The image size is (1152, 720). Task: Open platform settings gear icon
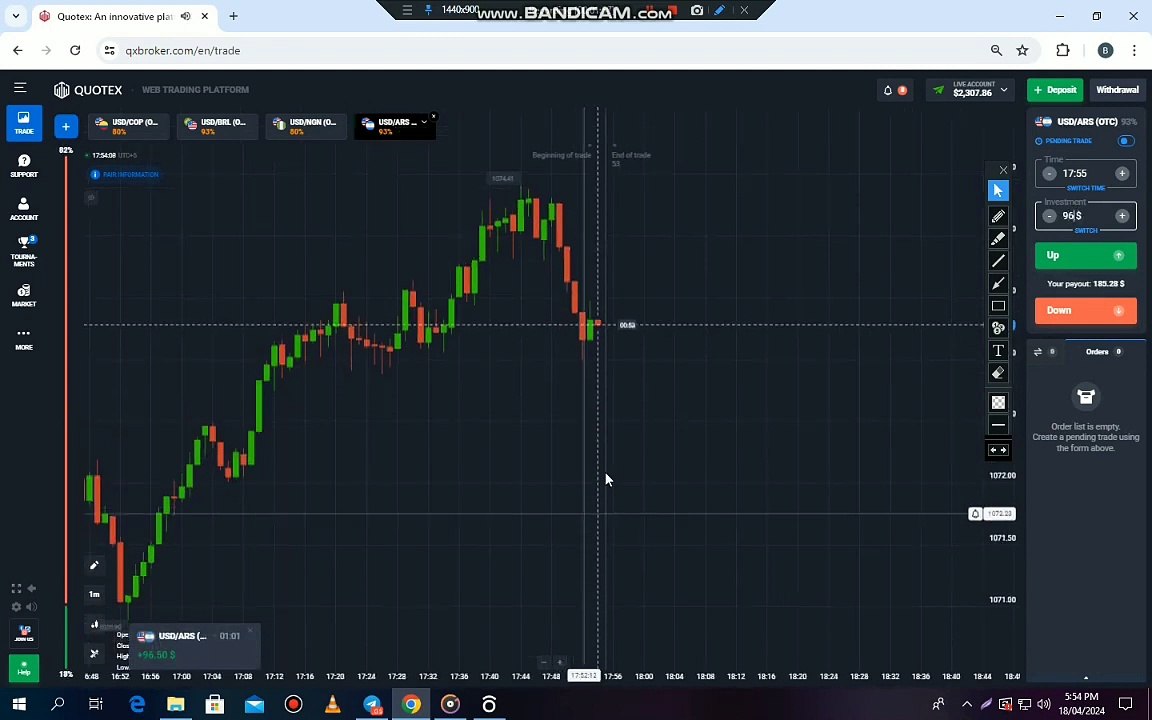point(16,607)
